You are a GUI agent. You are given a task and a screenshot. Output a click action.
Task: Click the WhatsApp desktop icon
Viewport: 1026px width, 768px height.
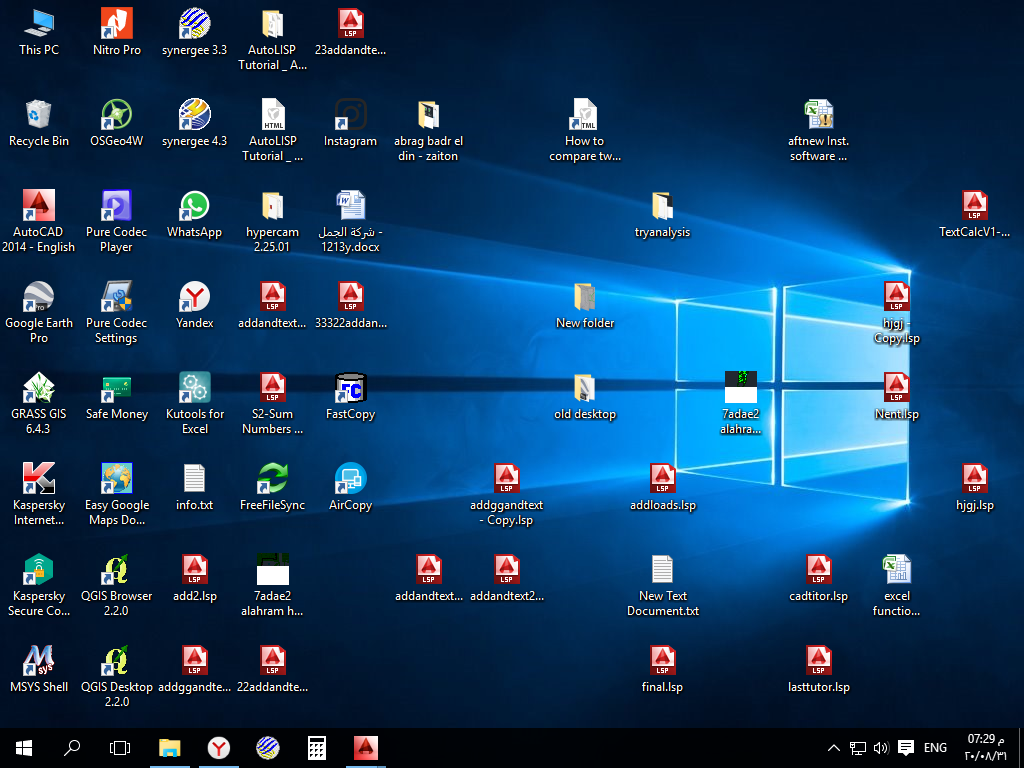194,214
